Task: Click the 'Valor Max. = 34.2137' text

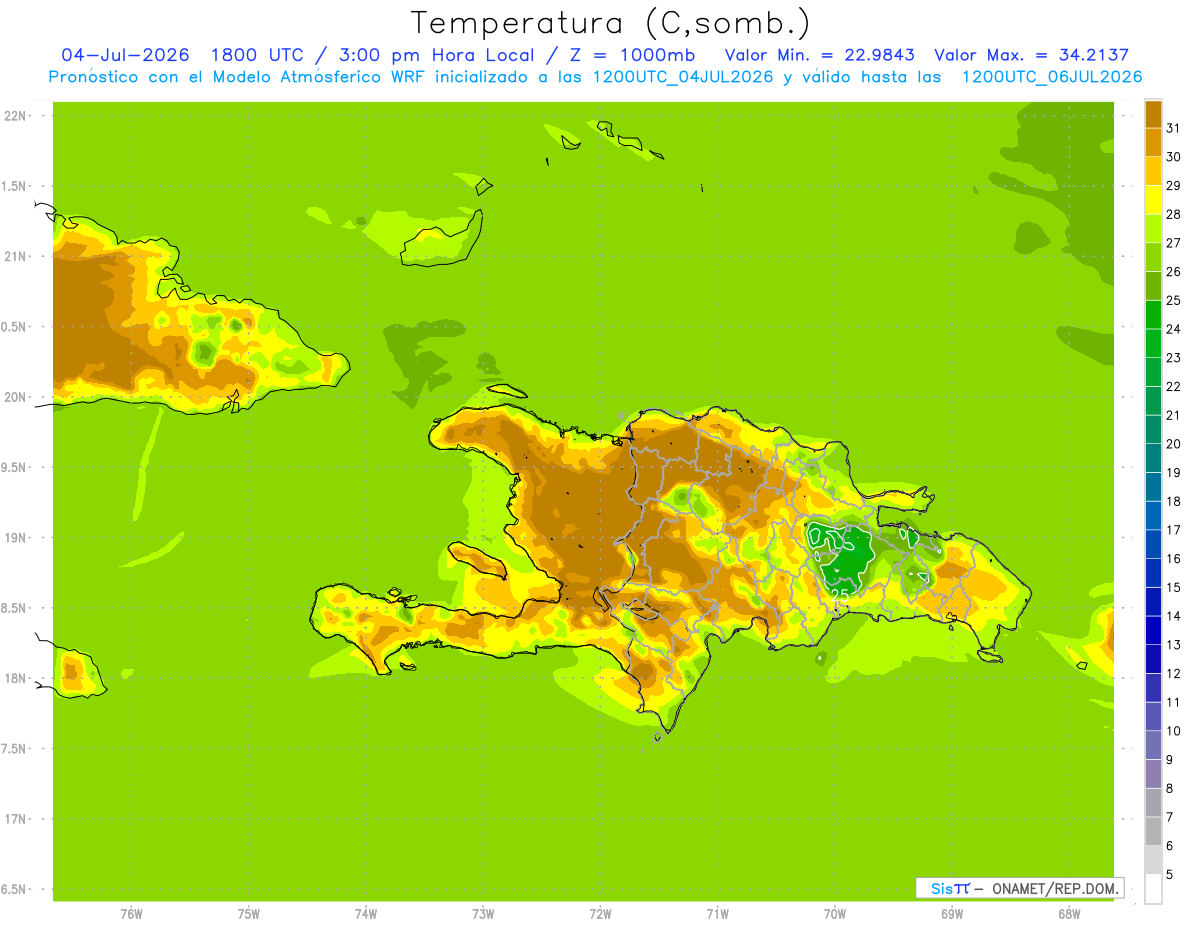Action: click(x=1031, y=55)
